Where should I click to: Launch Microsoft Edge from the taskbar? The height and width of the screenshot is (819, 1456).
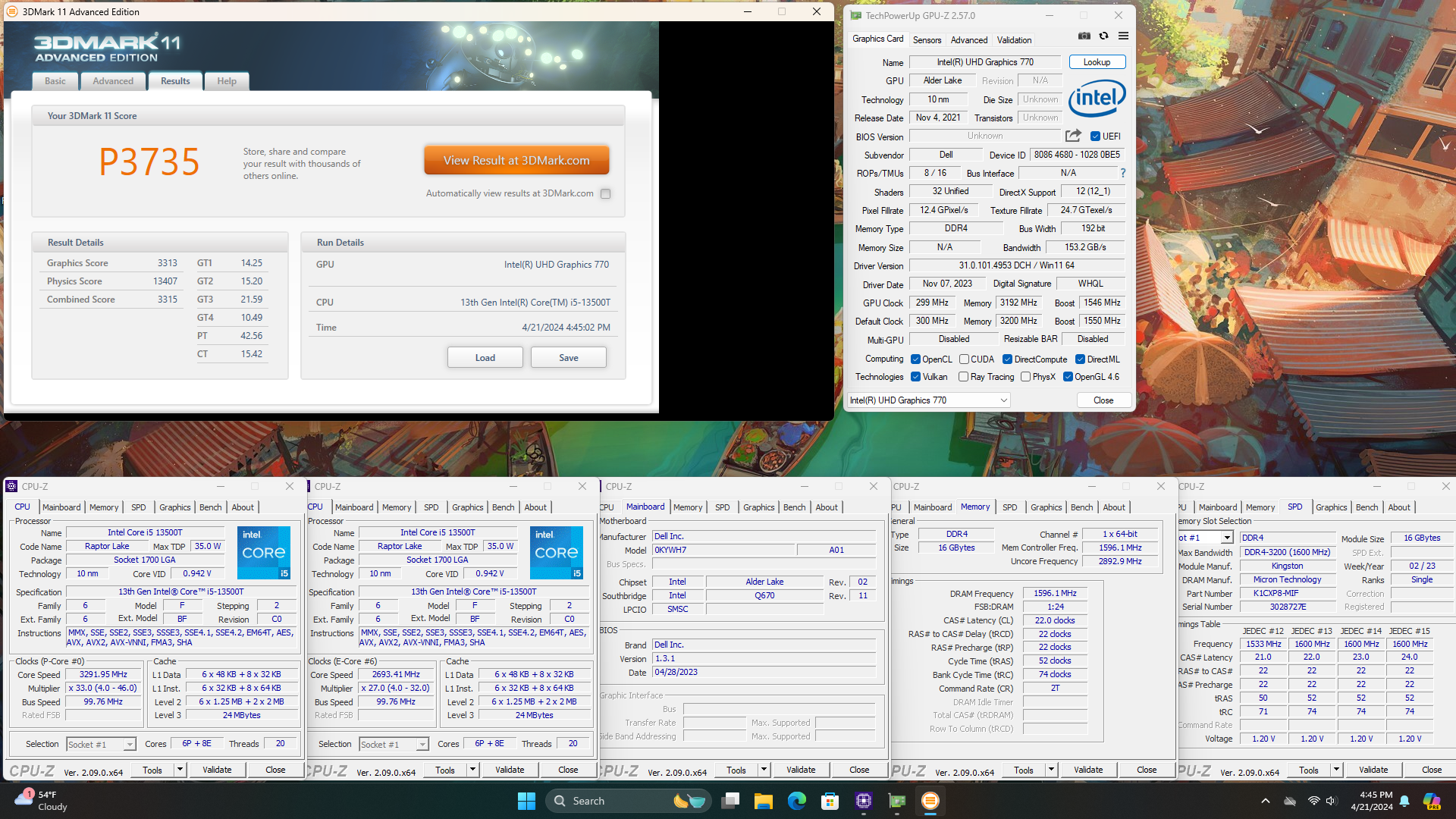pos(797,801)
